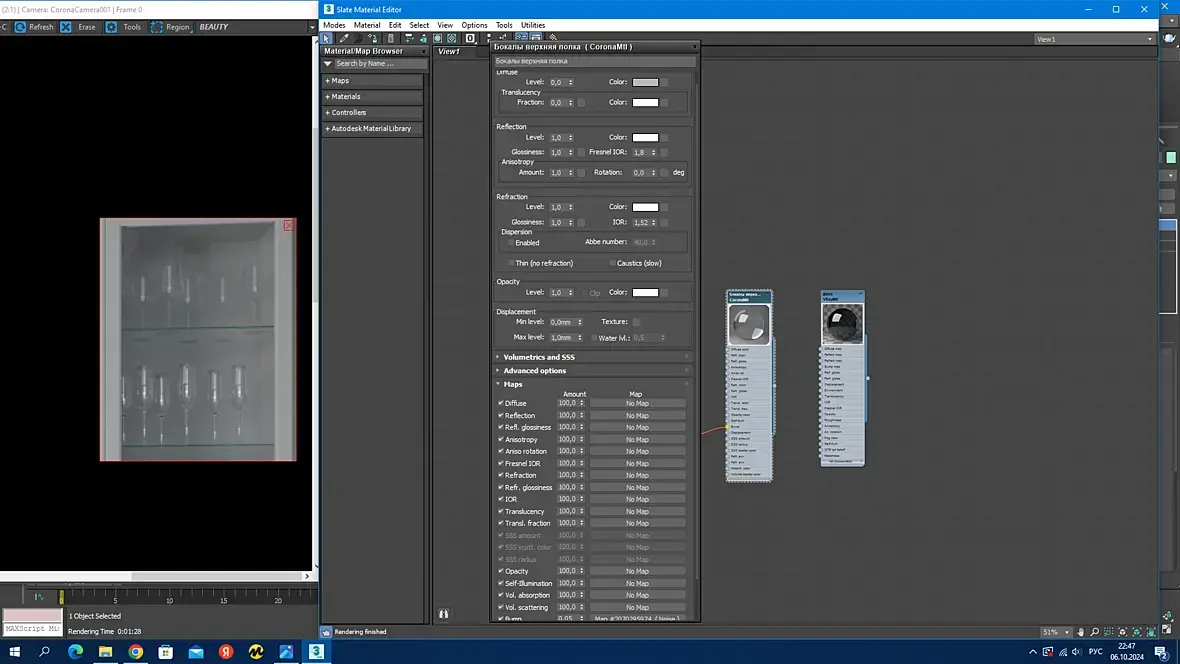Viewport: 1180px width, 664px height.
Task: Enable the Dispersion Enabled checkbox
Action: pos(511,243)
